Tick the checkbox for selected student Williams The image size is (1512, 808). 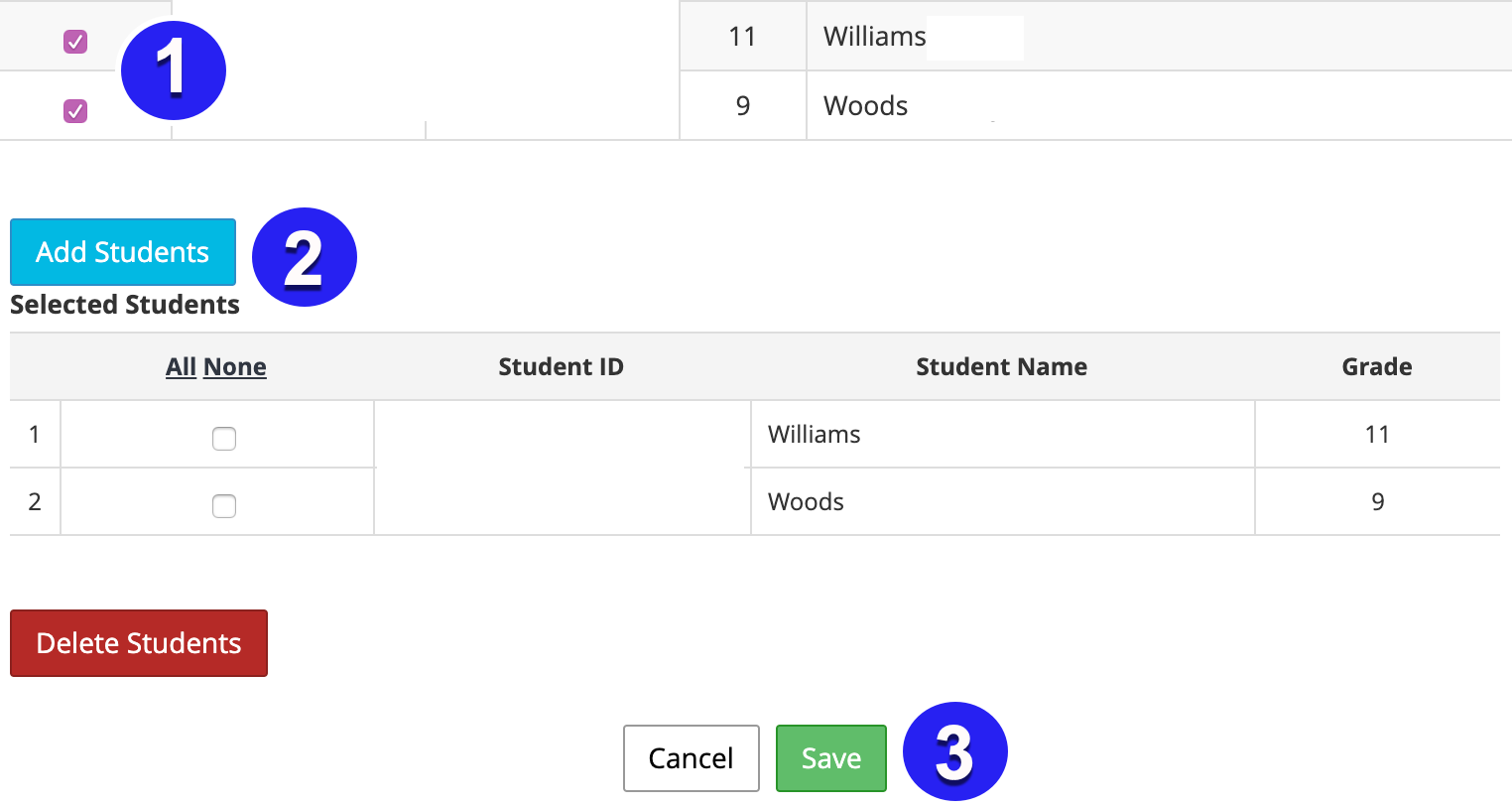click(224, 439)
